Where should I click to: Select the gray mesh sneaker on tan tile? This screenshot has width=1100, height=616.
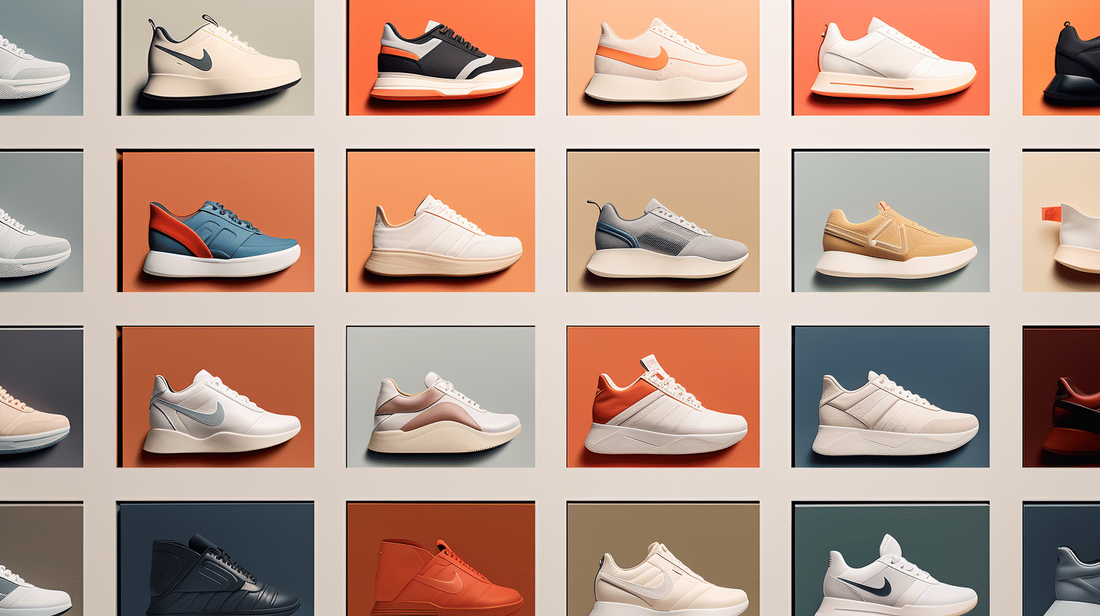click(666, 240)
